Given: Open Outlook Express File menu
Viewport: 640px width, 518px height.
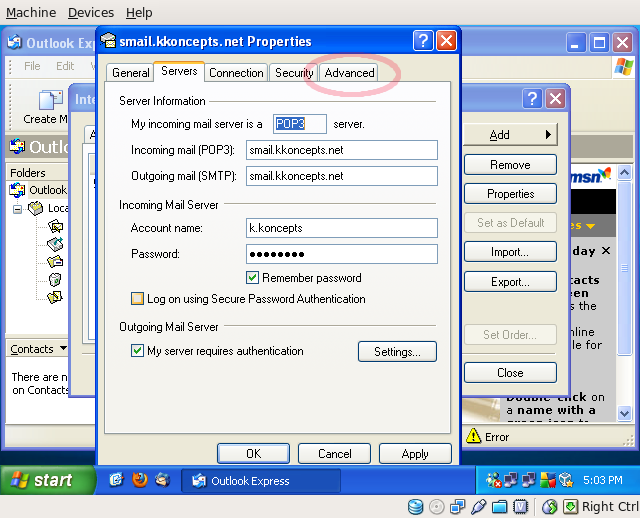Looking at the screenshot, I should coord(32,66).
